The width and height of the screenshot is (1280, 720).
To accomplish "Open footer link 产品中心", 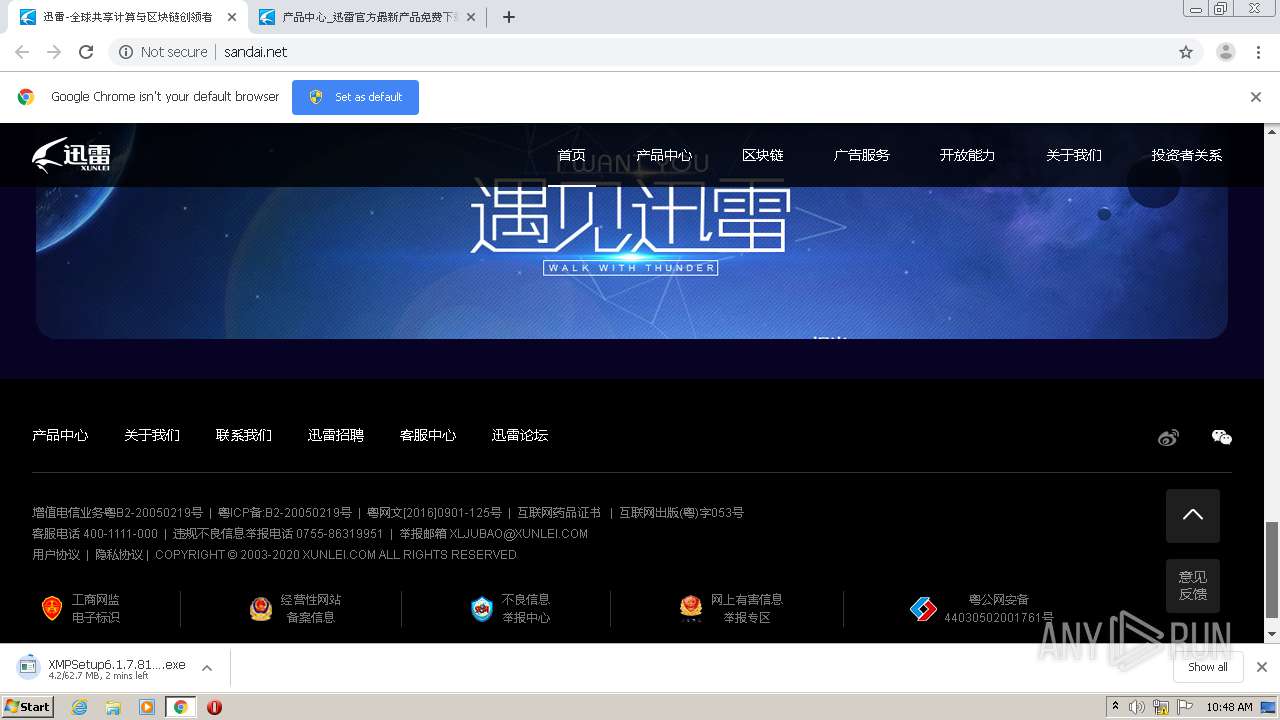I will 60,435.
